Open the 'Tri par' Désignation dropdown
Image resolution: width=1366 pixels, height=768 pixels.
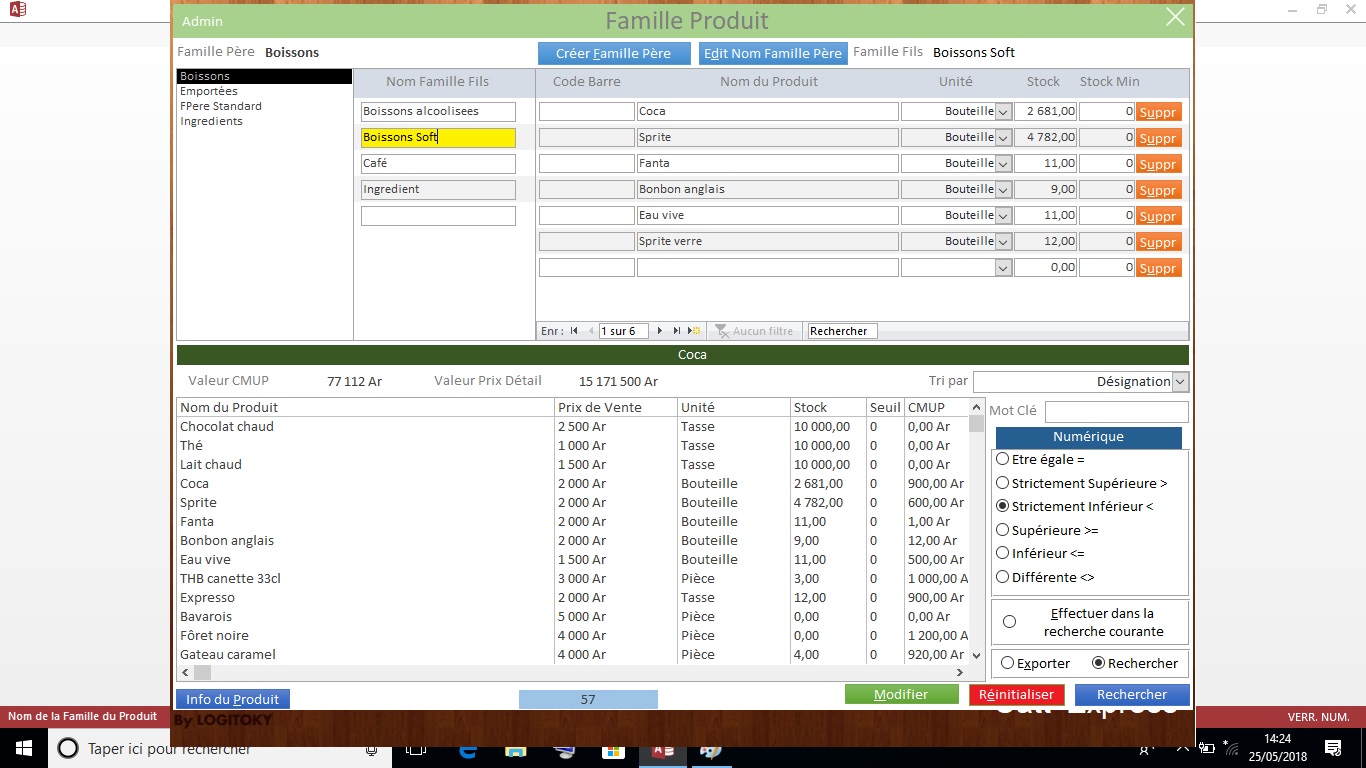click(1180, 382)
